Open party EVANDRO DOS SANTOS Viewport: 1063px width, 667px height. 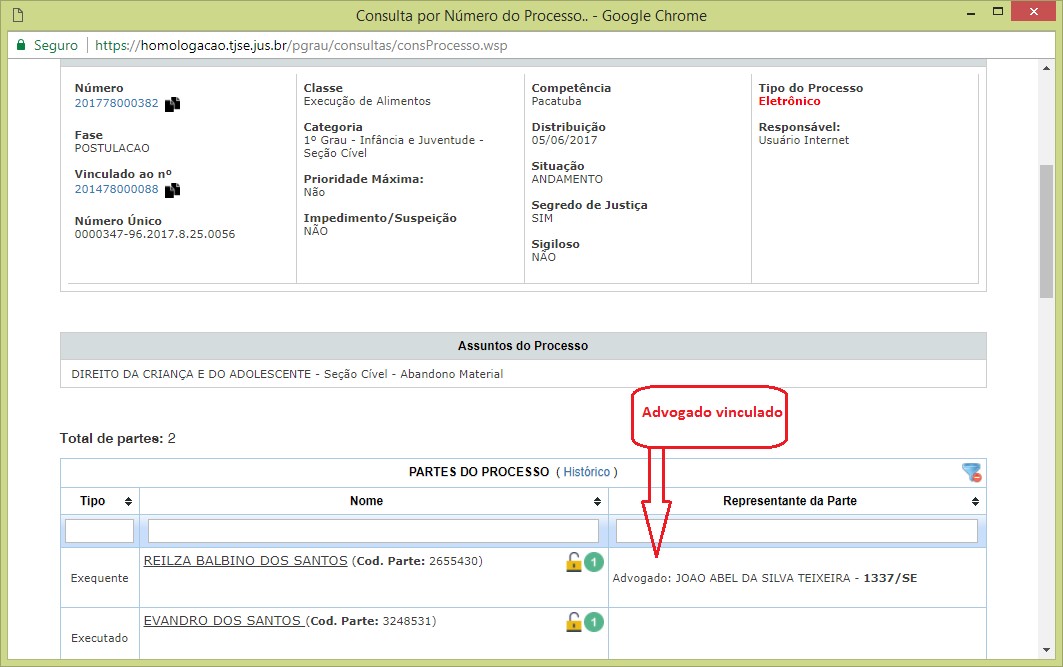[x=222, y=621]
